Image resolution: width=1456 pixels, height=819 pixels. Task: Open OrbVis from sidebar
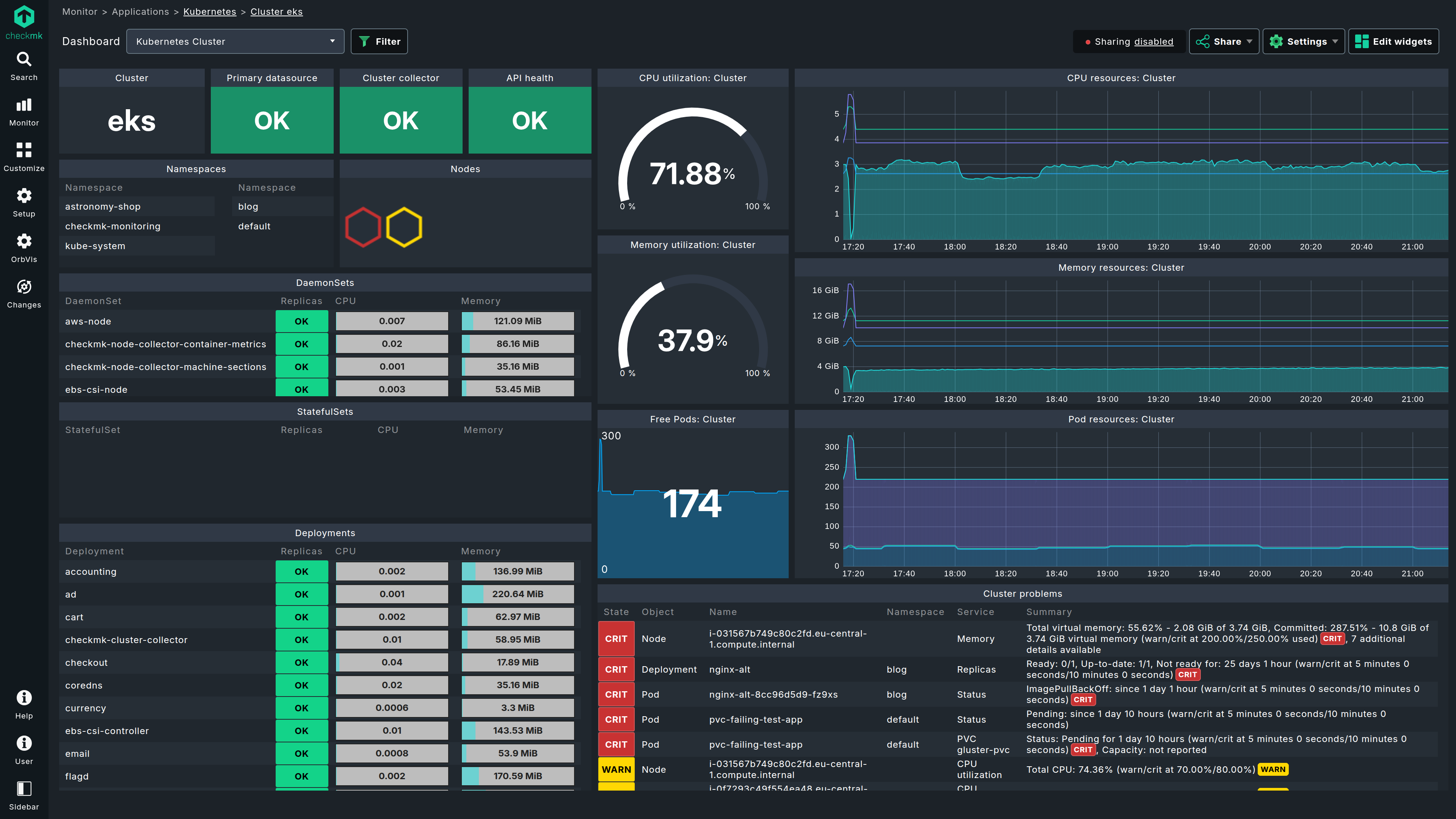coord(24,242)
